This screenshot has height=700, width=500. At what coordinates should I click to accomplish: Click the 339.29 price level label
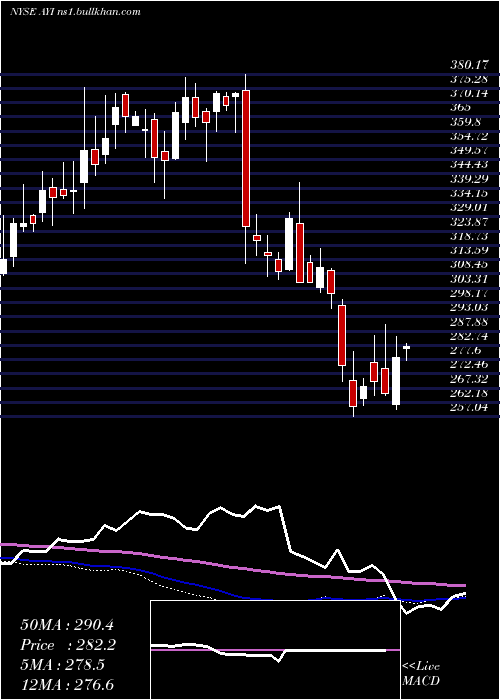click(x=469, y=179)
